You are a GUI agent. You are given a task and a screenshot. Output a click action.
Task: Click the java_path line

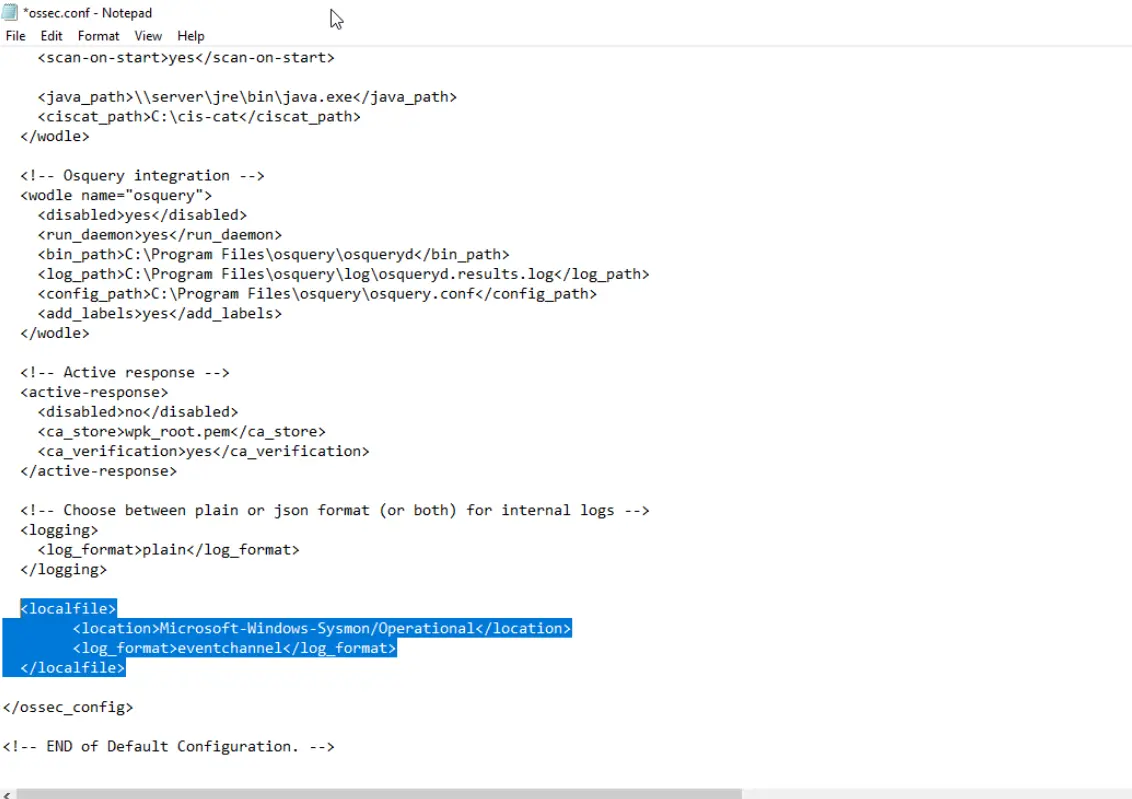[x=247, y=97]
